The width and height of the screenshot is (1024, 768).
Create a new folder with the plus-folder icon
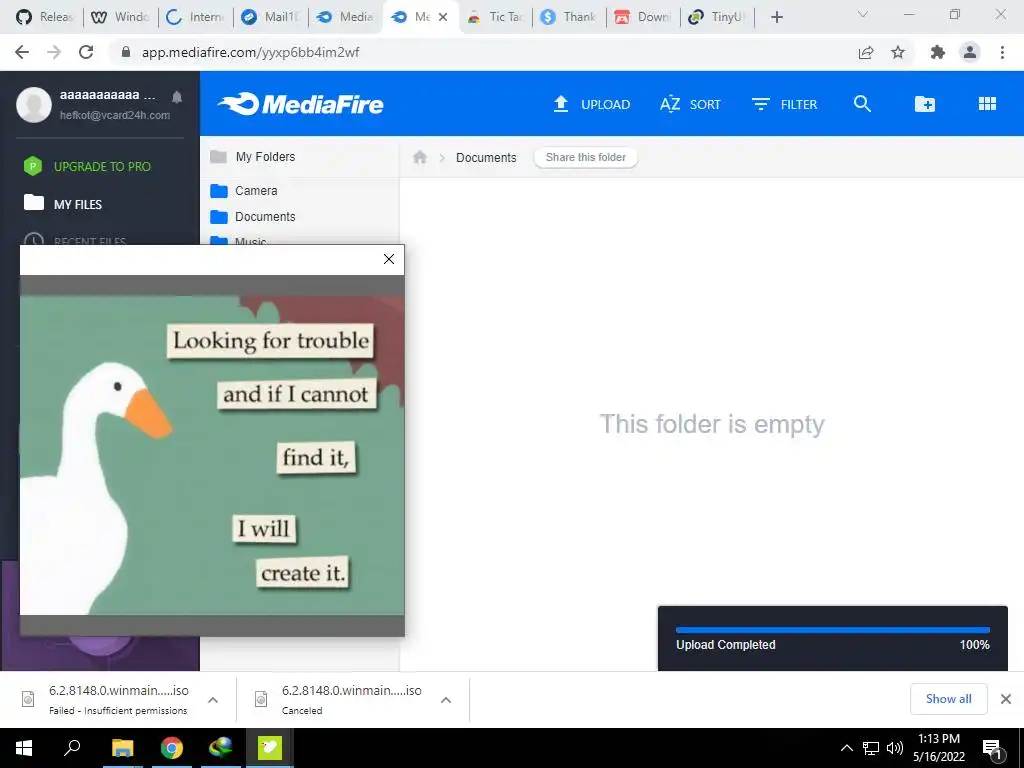point(925,104)
